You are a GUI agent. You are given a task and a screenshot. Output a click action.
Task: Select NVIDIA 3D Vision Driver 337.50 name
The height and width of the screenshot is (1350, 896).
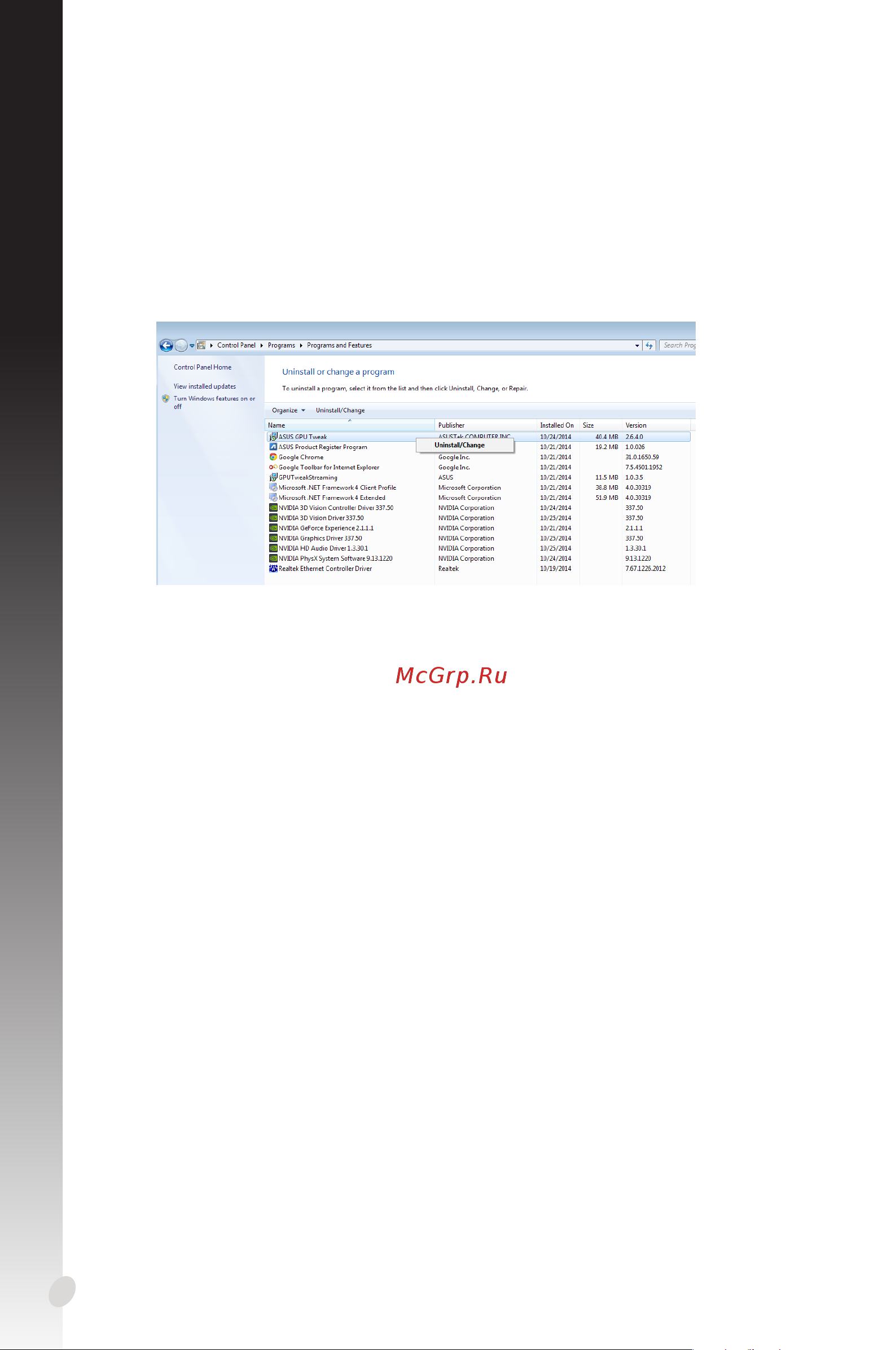(x=321, y=518)
